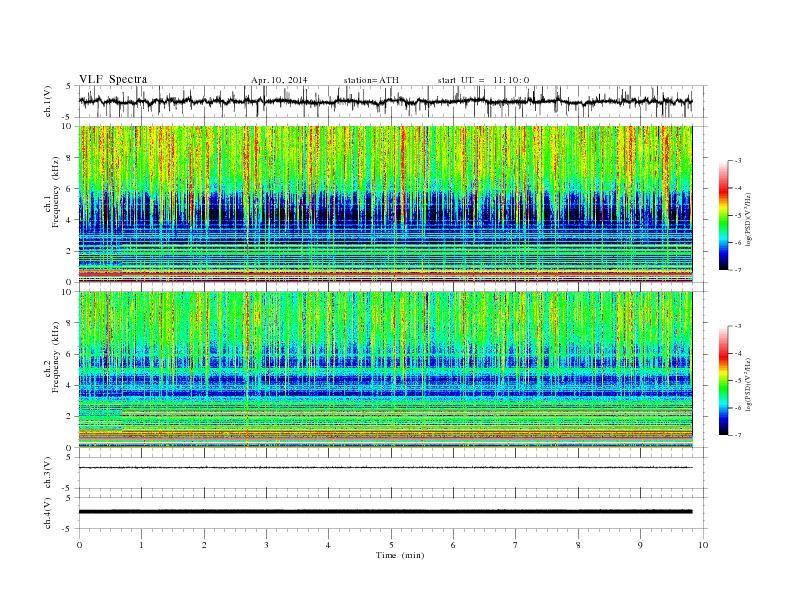792x612 pixels.
Task: Click the log(PSD) label beside ch.1 colorbar
Action: [x=748, y=219]
